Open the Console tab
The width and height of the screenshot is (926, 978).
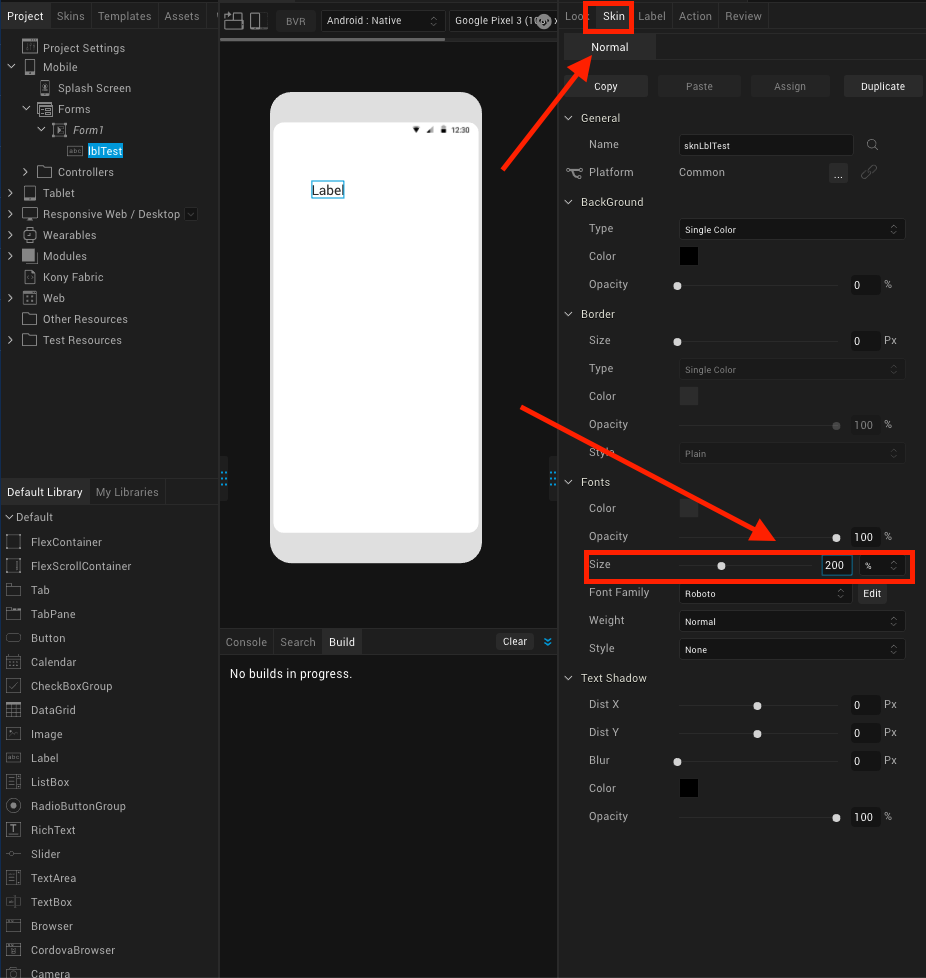point(246,642)
